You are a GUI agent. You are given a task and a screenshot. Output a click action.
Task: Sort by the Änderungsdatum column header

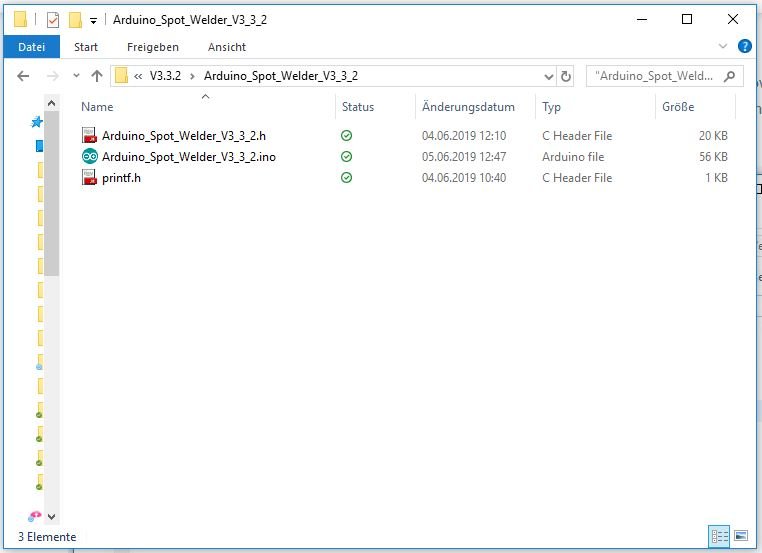[468, 107]
